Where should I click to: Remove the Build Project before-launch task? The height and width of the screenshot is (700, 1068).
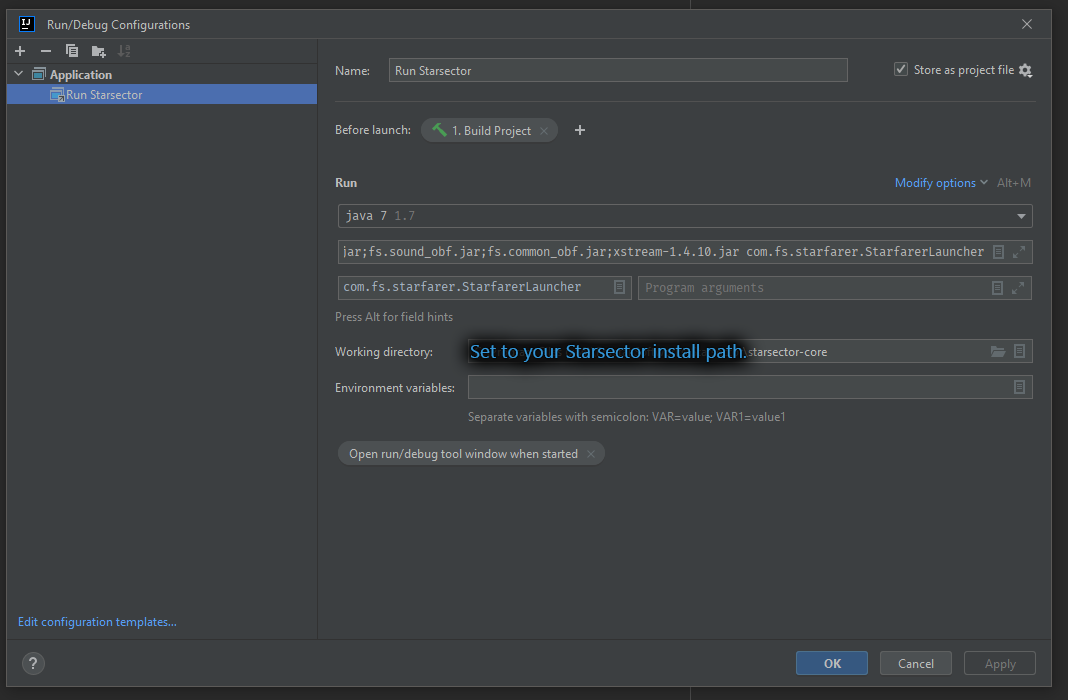544,131
